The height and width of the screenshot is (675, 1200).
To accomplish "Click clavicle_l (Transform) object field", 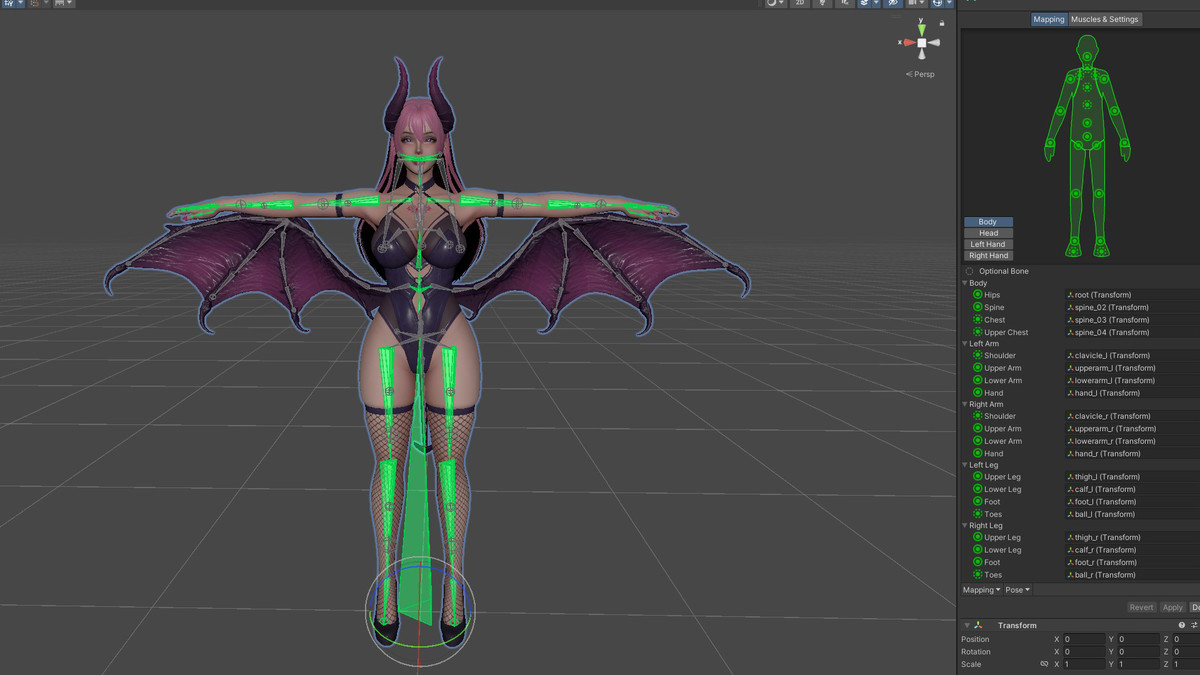I will click(x=1132, y=355).
